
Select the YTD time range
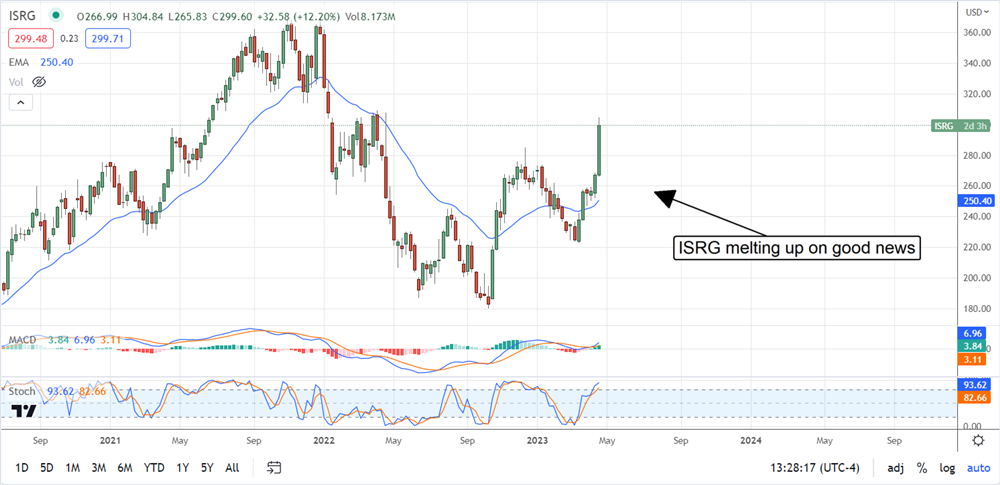pyautogui.click(x=154, y=467)
